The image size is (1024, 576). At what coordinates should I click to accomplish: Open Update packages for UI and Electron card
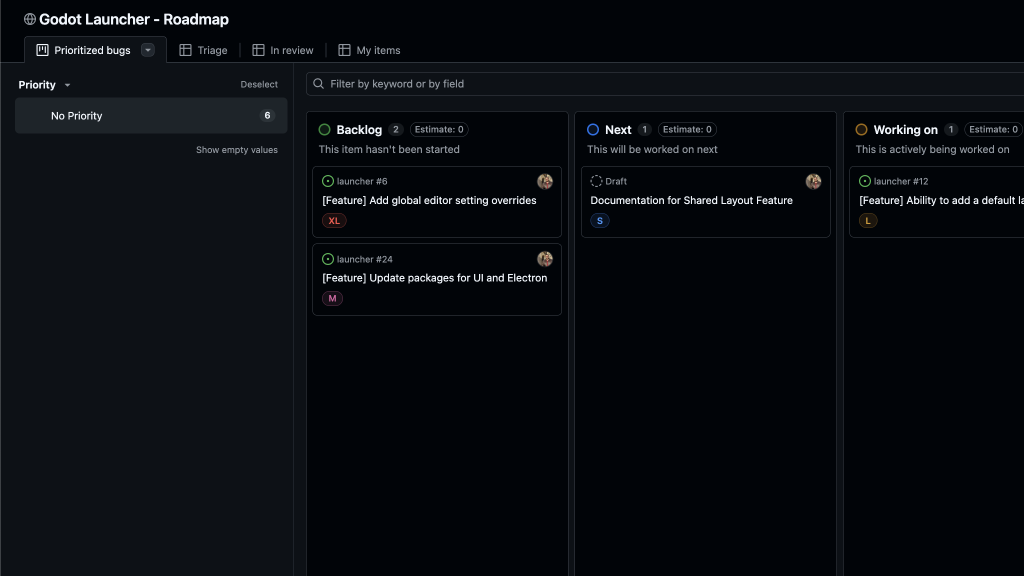[x=434, y=278]
